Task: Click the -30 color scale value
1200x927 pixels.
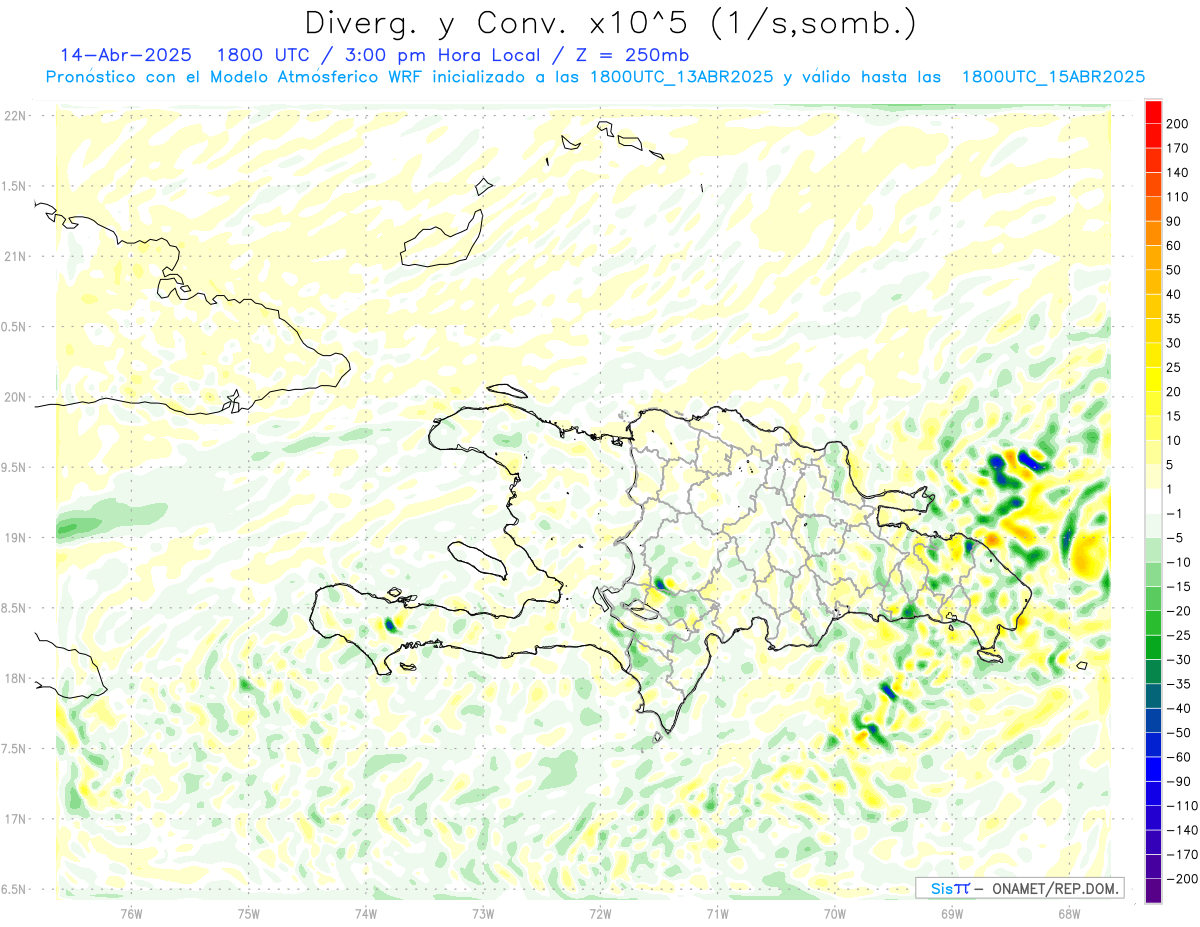Action: (1178, 660)
